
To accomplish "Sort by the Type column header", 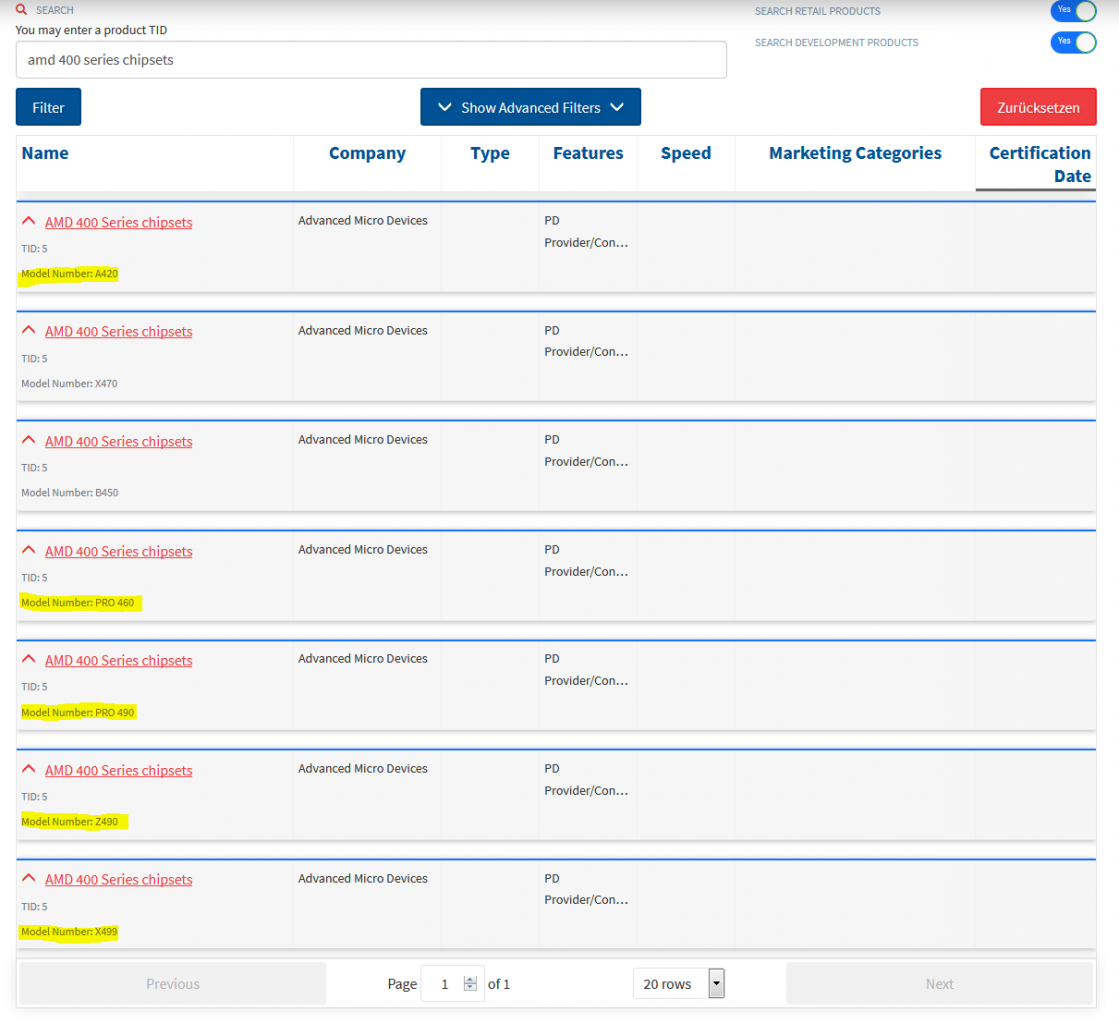I will click(490, 153).
